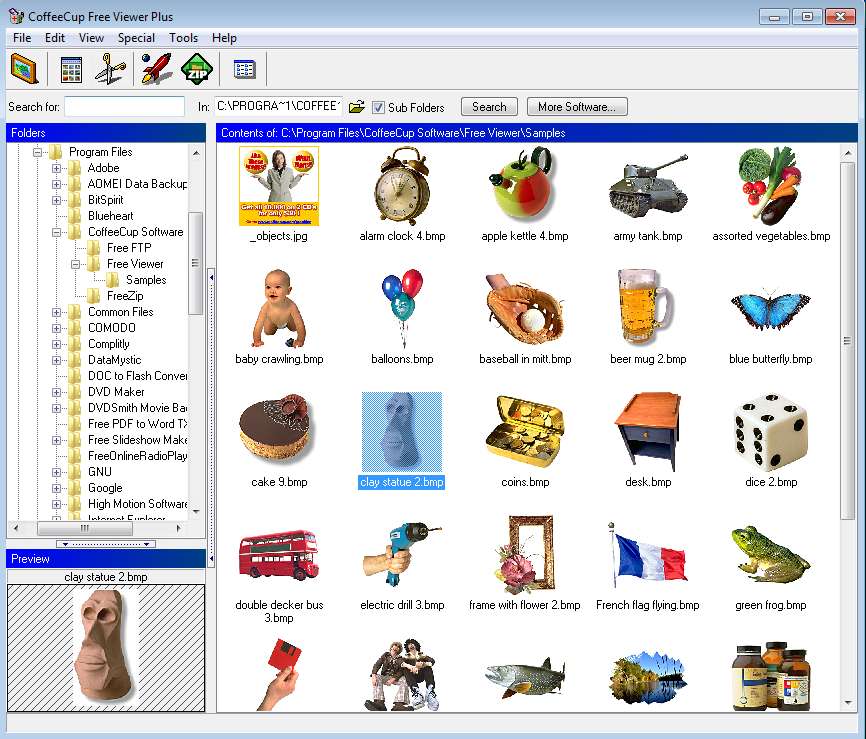This screenshot has height=739, width=866.
Task: Open the Special menu
Action: tap(136, 38)
